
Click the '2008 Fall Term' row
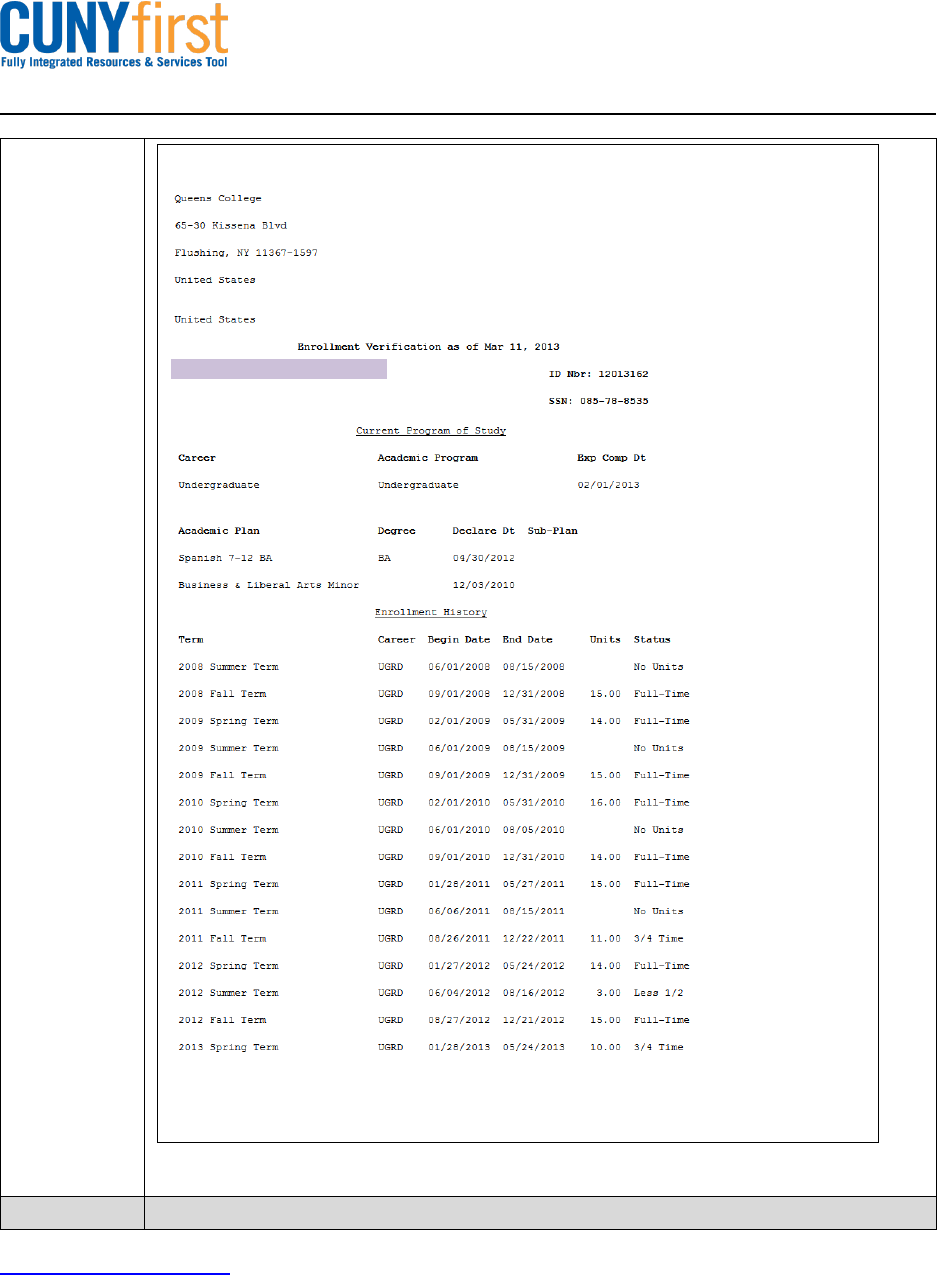(x=434, y=694)
